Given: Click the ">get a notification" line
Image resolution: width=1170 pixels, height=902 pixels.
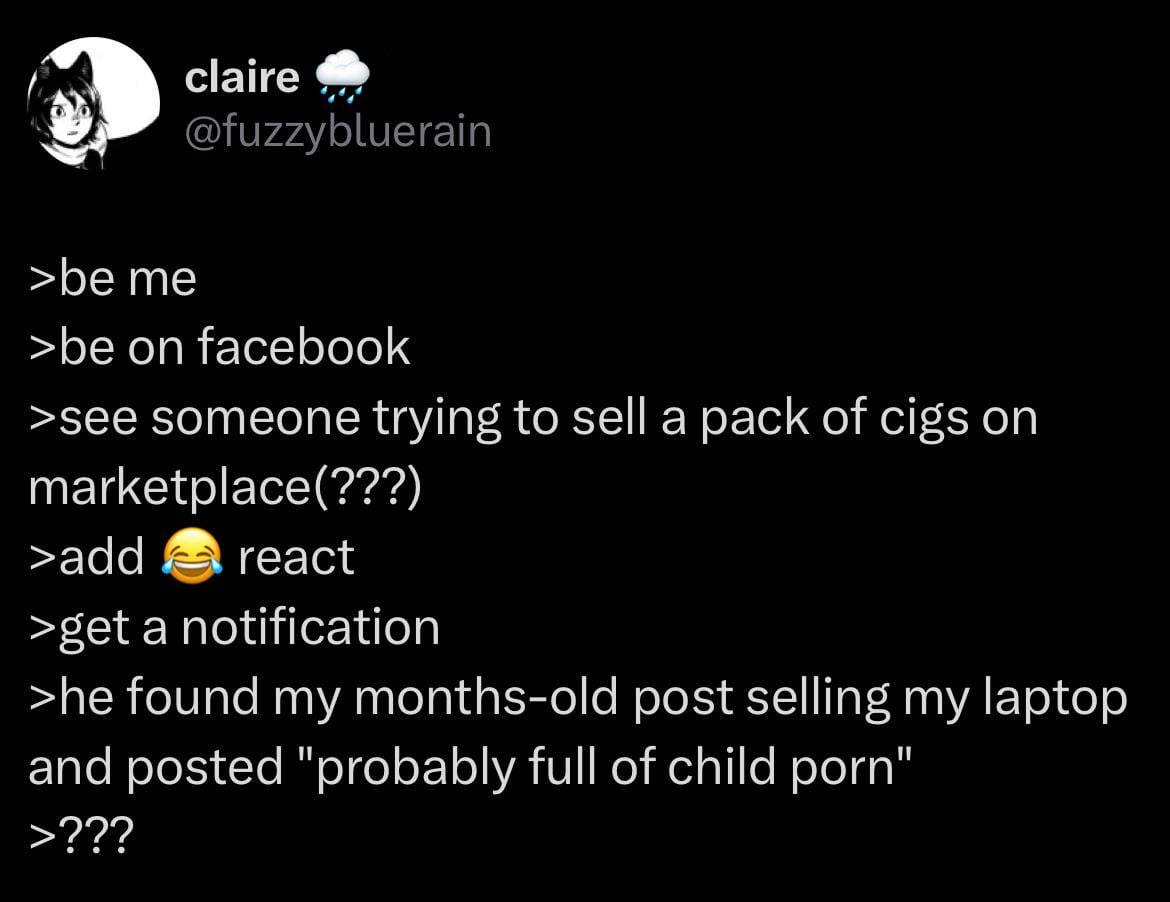Looking at the screenshot, I should 234,627.
